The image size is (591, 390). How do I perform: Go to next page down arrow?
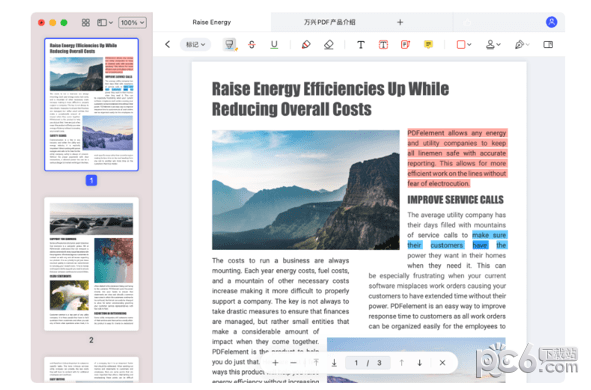pyautogui.click(x=420, y=362)
